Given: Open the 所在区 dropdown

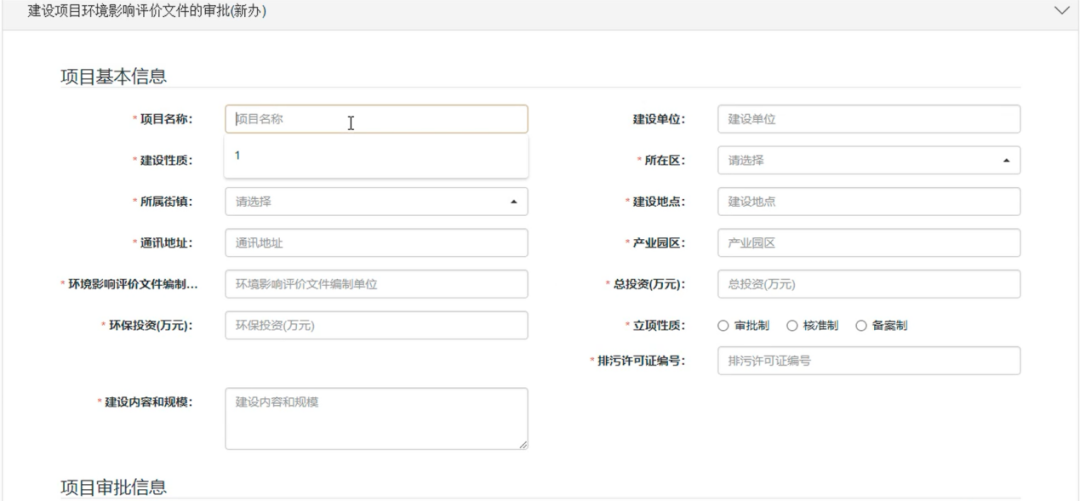Looking at the screenshot, I should [868, 160].
